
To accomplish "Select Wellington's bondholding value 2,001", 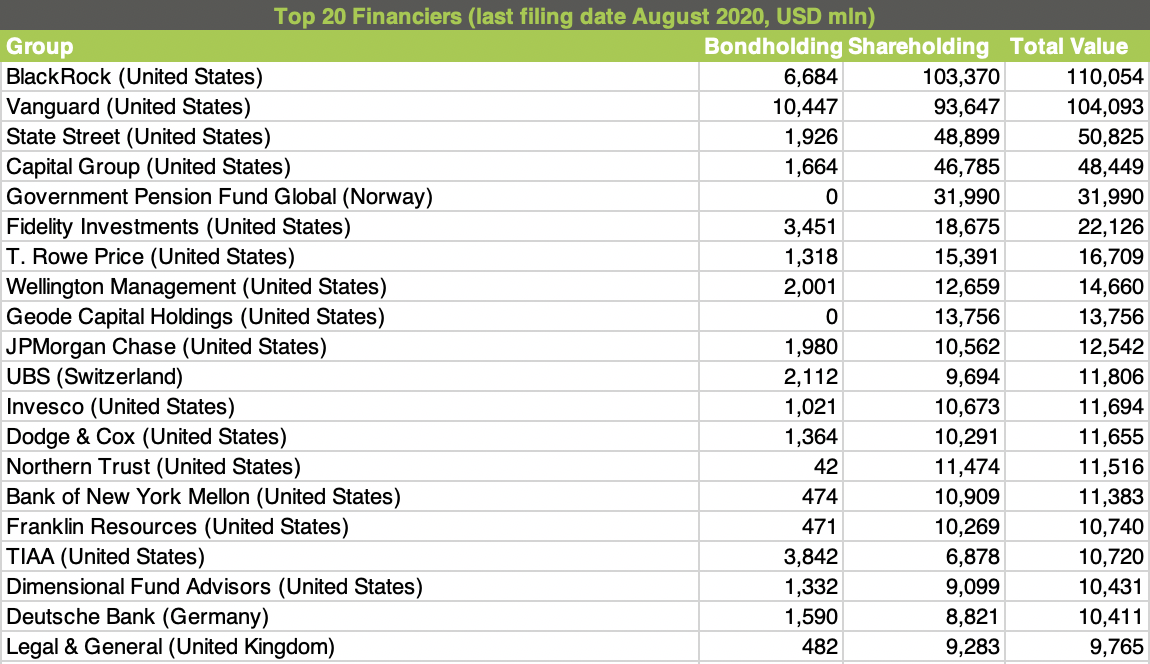I will click(x=772, y=287).
